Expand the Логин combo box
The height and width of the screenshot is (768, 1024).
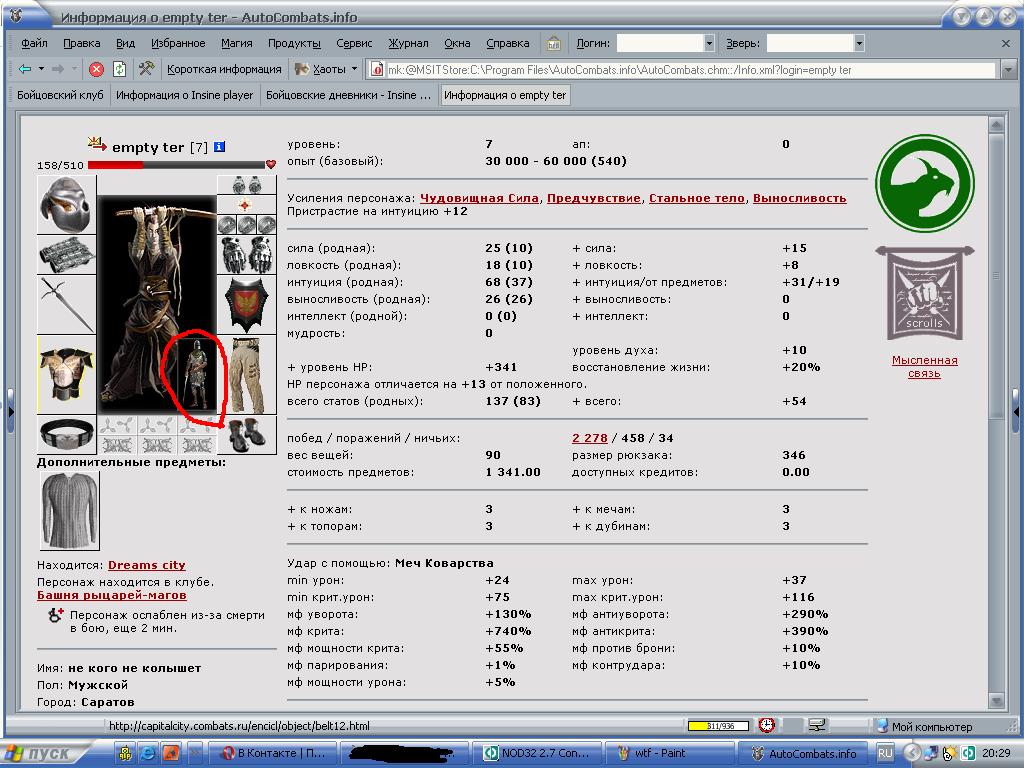tap(709, 43)
